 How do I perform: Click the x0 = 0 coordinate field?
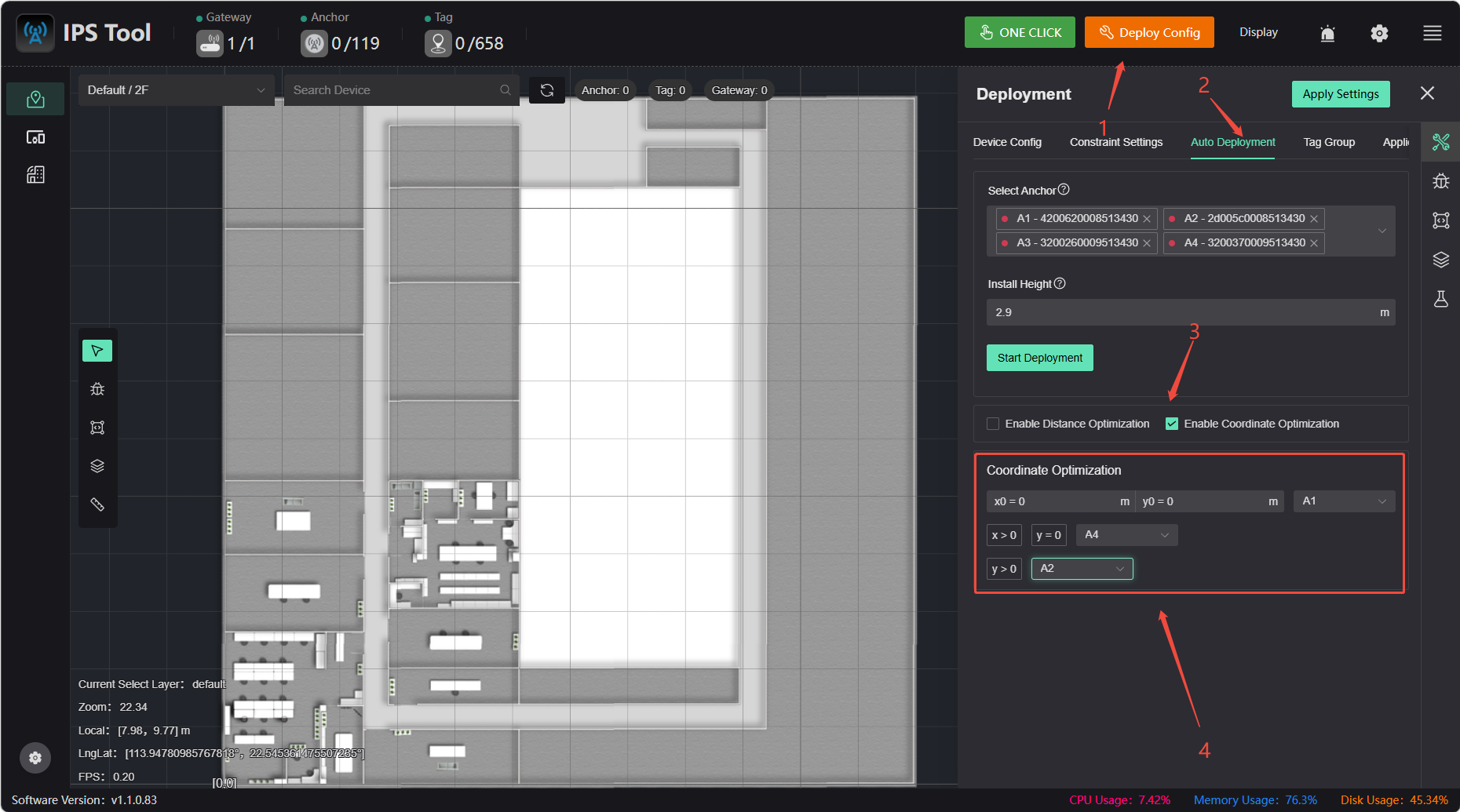1060,501
